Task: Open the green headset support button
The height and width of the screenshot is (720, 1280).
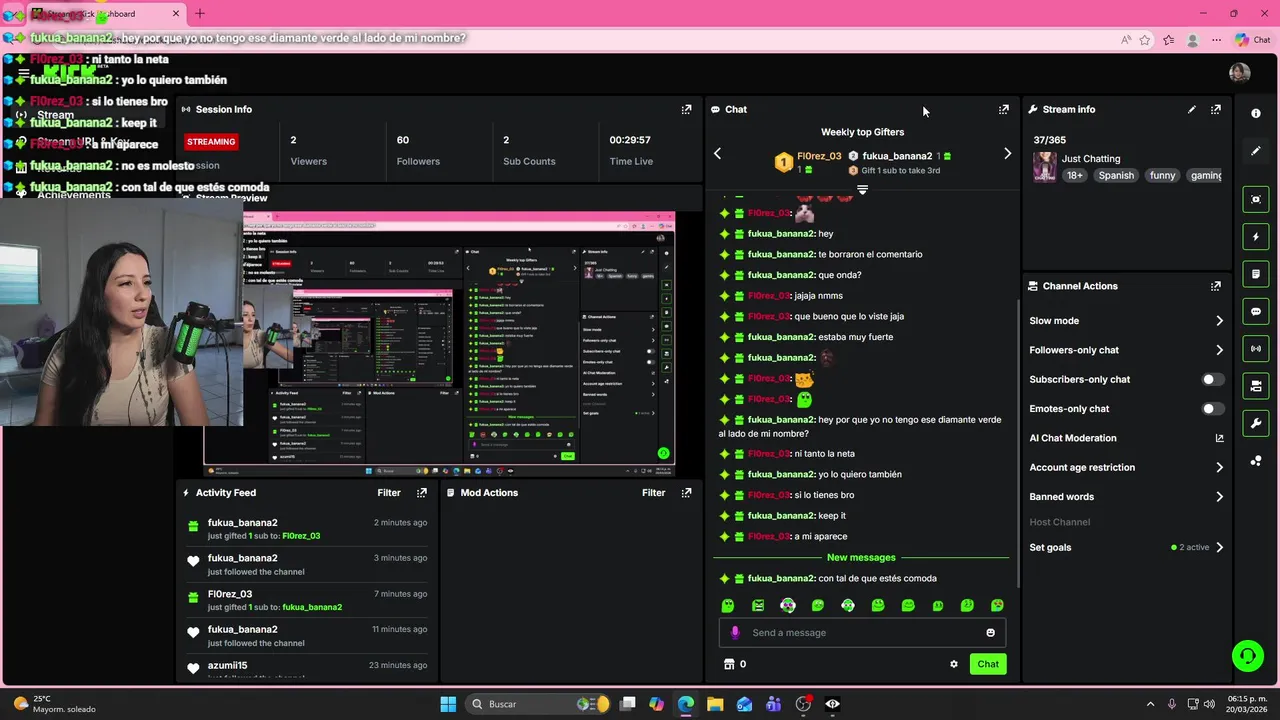Action: tap(1247, 656)
